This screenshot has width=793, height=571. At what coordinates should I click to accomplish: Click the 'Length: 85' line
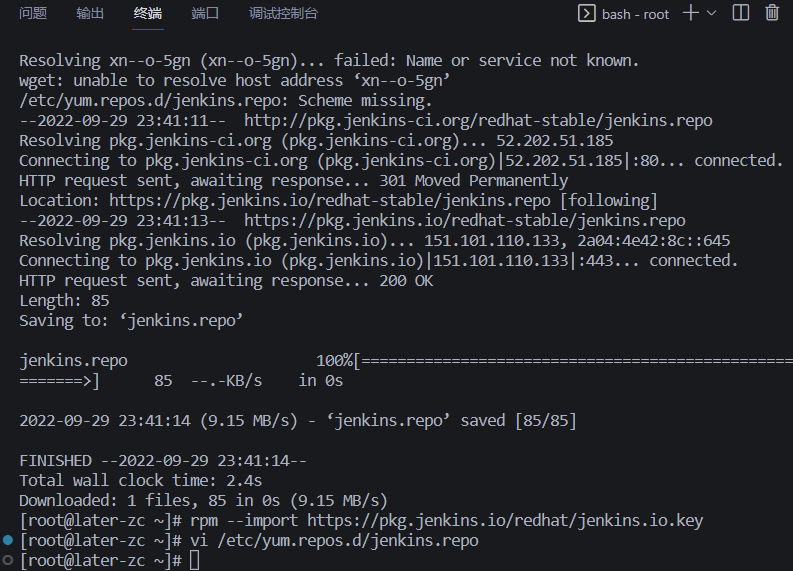(x=64, y=301)
